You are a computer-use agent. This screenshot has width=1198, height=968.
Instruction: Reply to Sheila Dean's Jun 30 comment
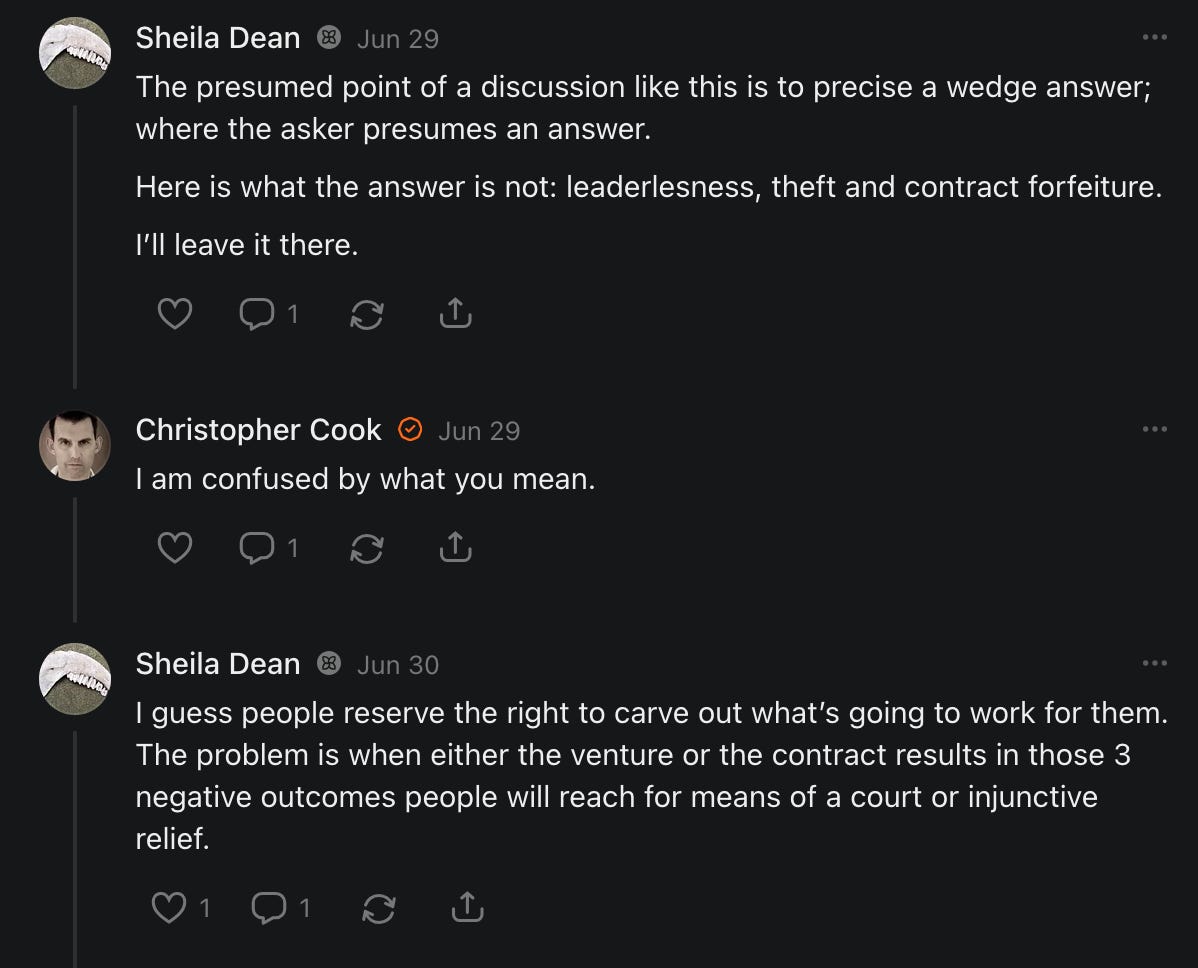(x=269, y=907)
